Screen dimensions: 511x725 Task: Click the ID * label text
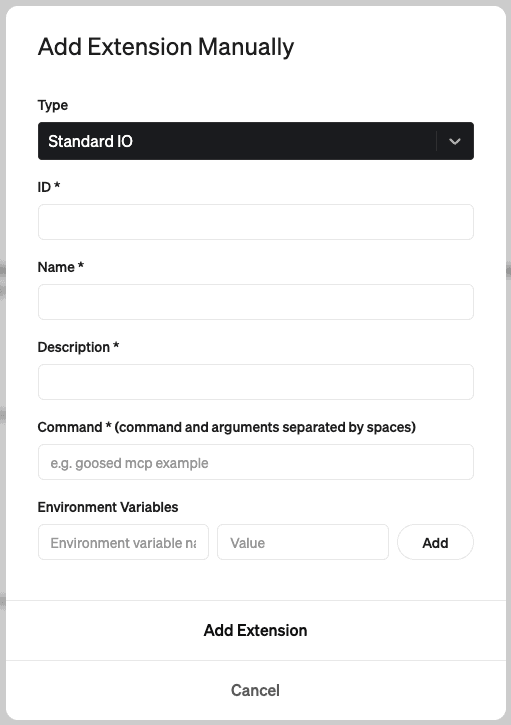49,187
